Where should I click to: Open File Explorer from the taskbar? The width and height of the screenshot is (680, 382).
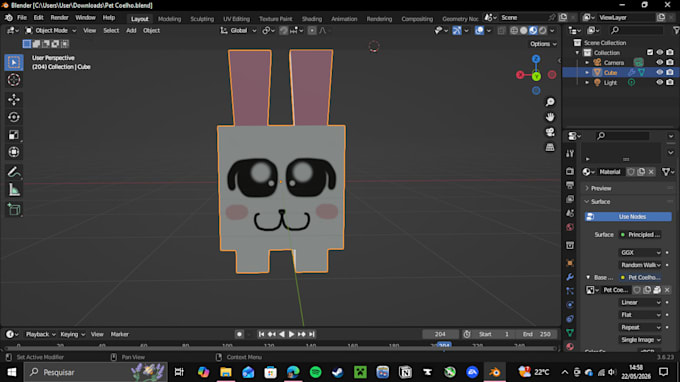(226, 372)
